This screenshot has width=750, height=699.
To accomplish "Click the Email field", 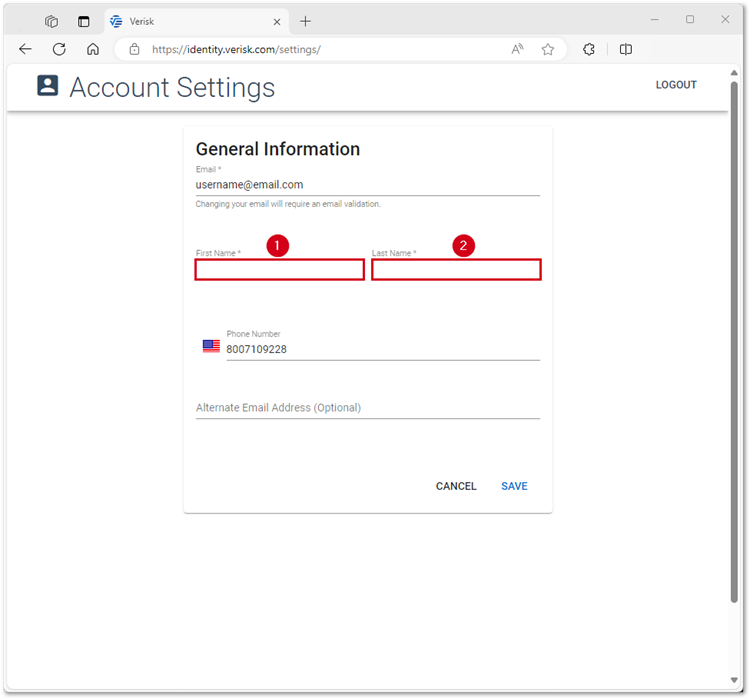I will [x=367, y=185].
